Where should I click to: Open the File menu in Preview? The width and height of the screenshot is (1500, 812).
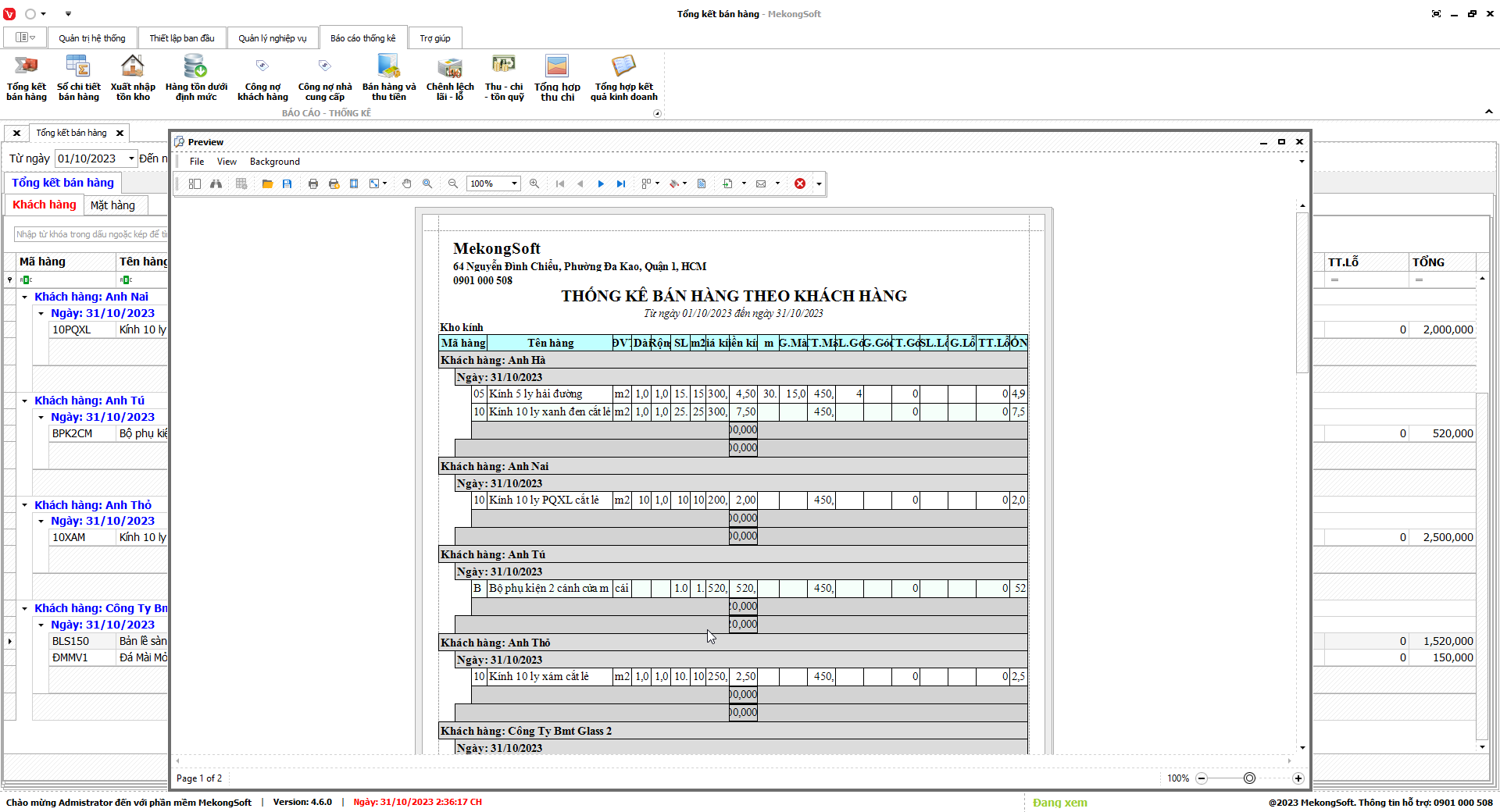coord(197,162)
